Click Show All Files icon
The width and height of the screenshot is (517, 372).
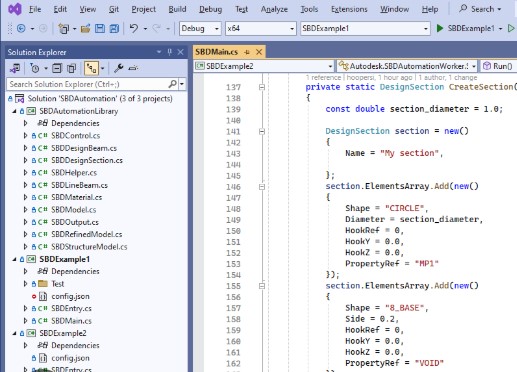coord(71,69)
